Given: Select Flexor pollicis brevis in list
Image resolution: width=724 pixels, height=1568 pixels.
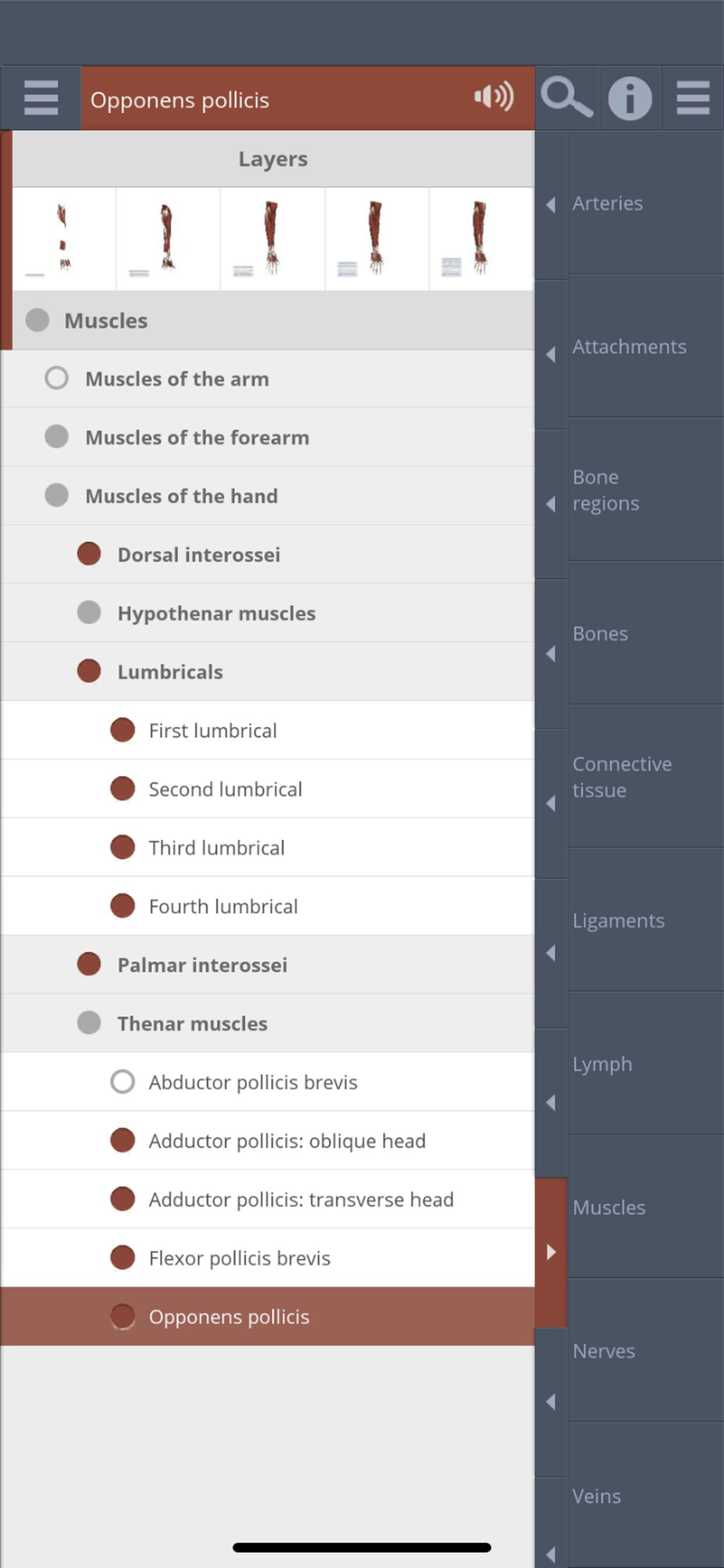Looking at the screenshot, I should [x=240, y=1258].
